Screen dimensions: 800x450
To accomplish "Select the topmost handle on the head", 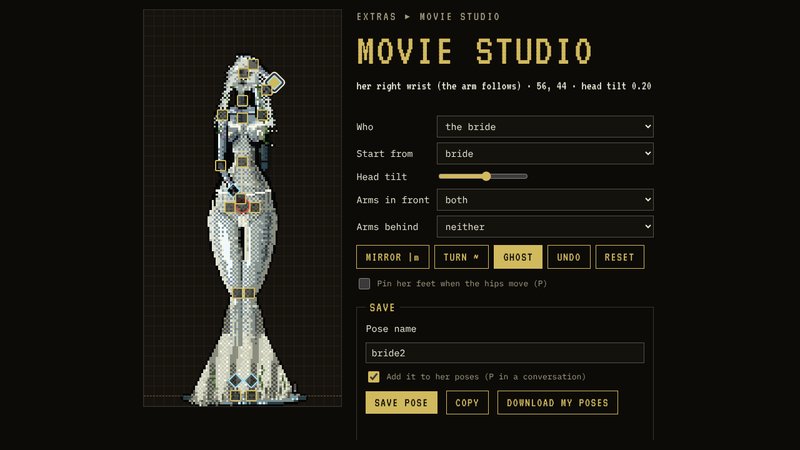I will pos(253,64).
